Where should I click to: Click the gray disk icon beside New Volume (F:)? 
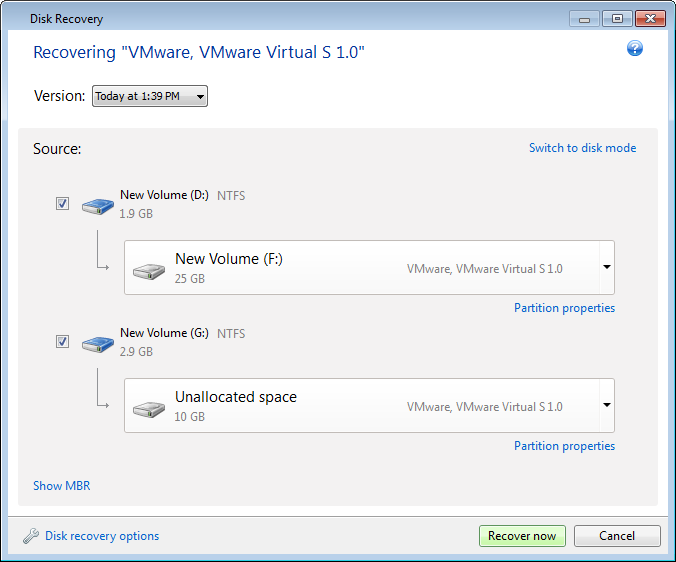(x=149, y=271)
